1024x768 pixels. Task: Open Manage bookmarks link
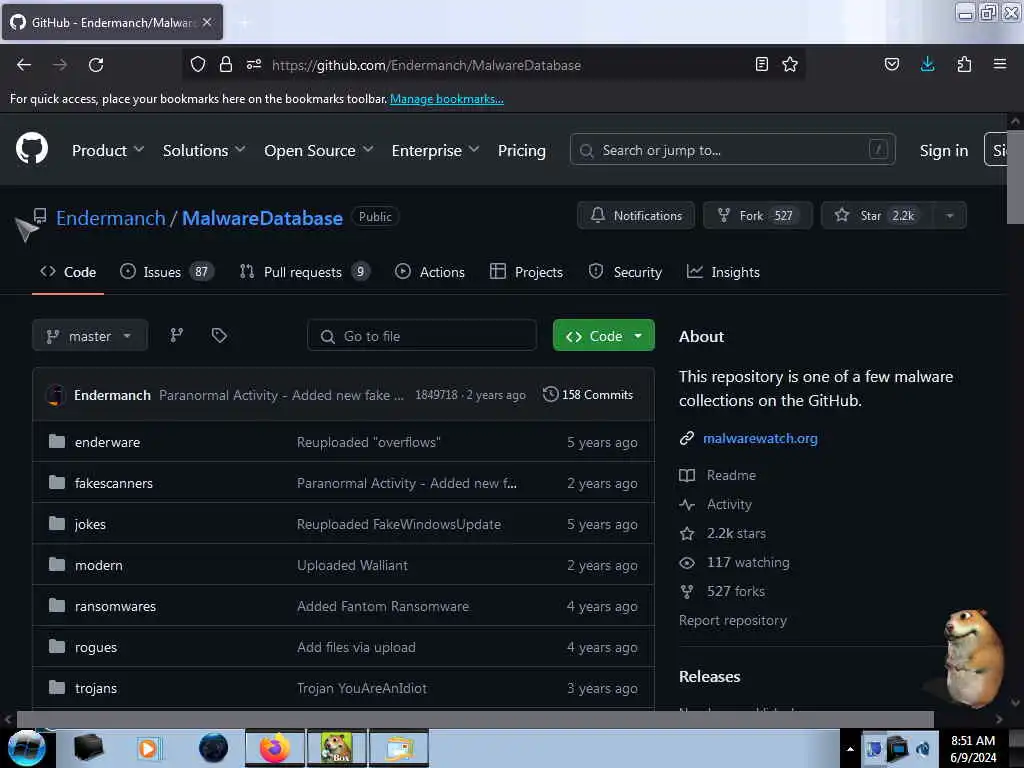coord(447,99)
